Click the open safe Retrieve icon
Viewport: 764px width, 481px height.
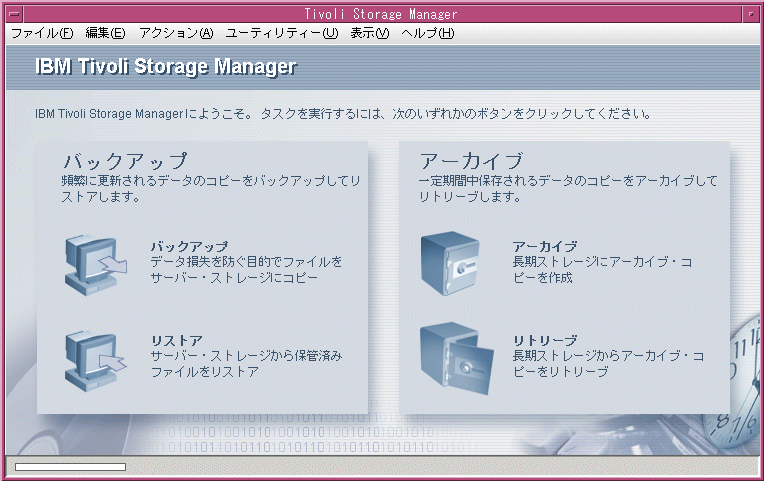[457, 359]
